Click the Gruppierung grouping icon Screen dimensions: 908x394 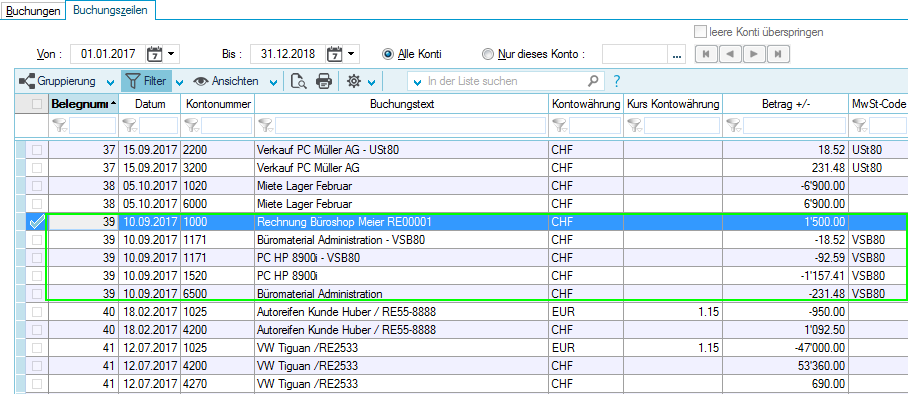coord(27,81)
